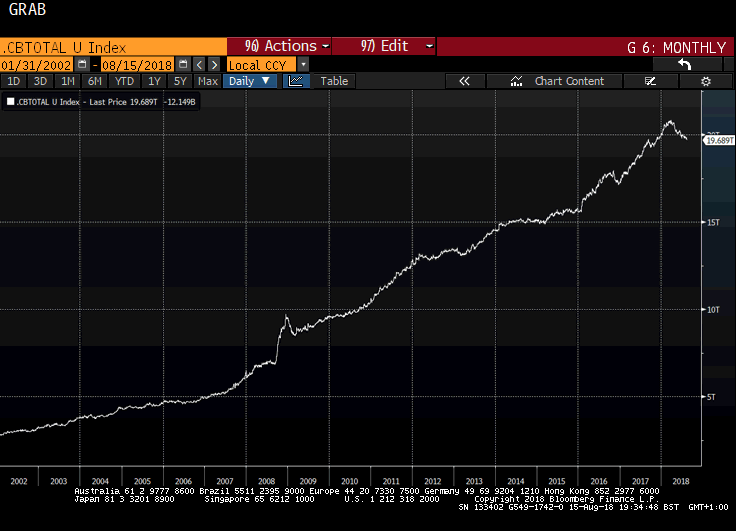
Task: Click the 19.689T last price axis tag
Action: 720,140
